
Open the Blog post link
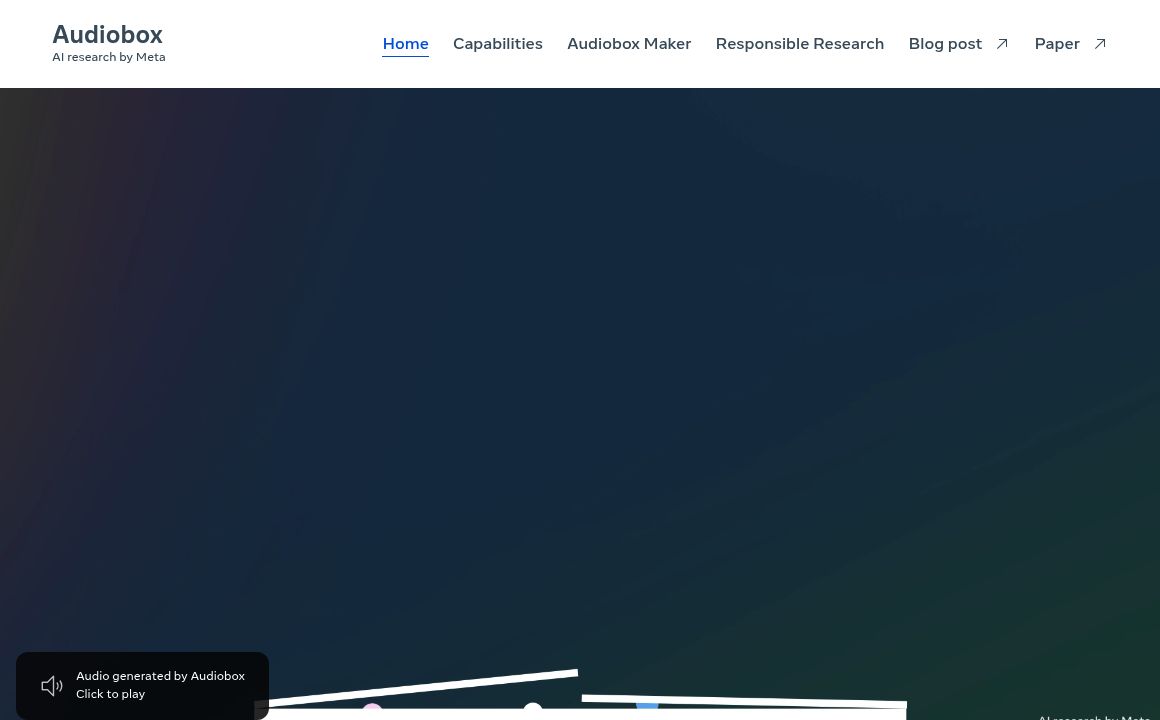point(945,44)
